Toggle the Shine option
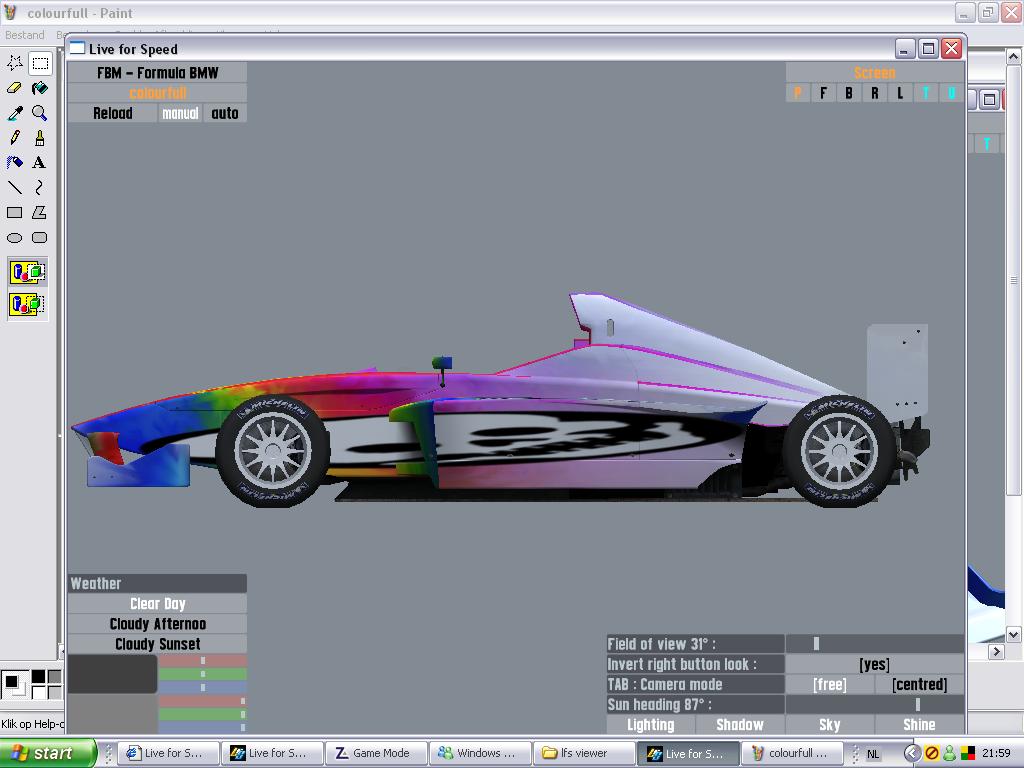This screenshot has width=1024, height=768. (919, 724)
